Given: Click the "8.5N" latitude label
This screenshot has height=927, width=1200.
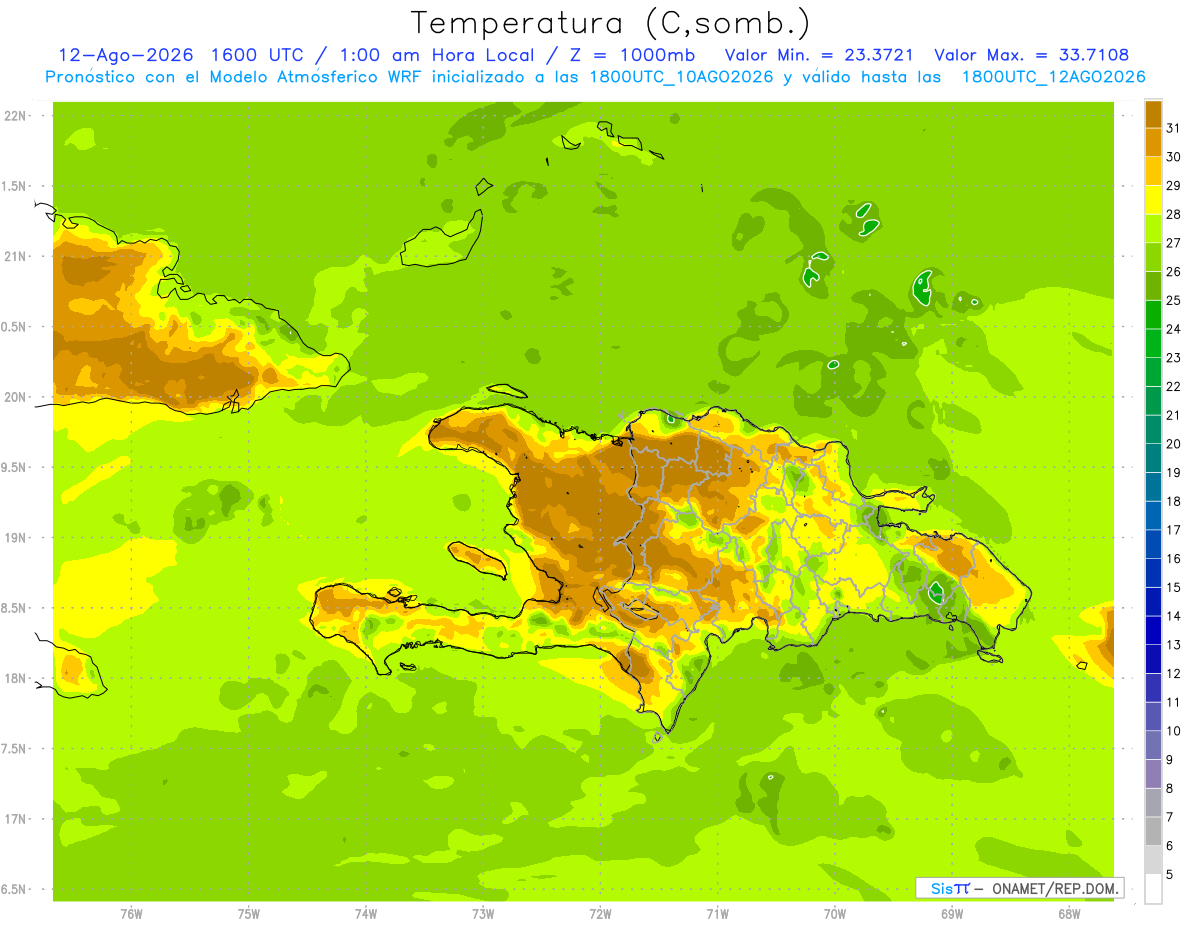Looking at the screenshot, I should click(x=15, y=608).
